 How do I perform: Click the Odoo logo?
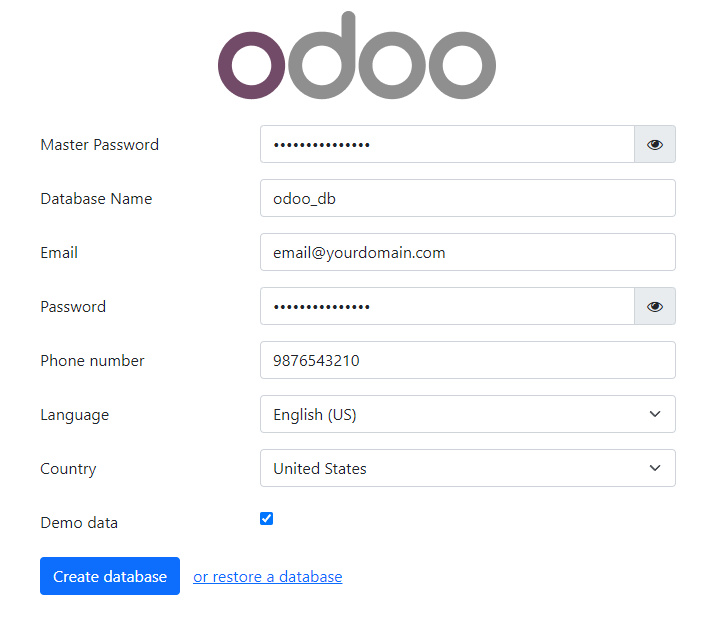pyautogui.click(x=357, y=59)
